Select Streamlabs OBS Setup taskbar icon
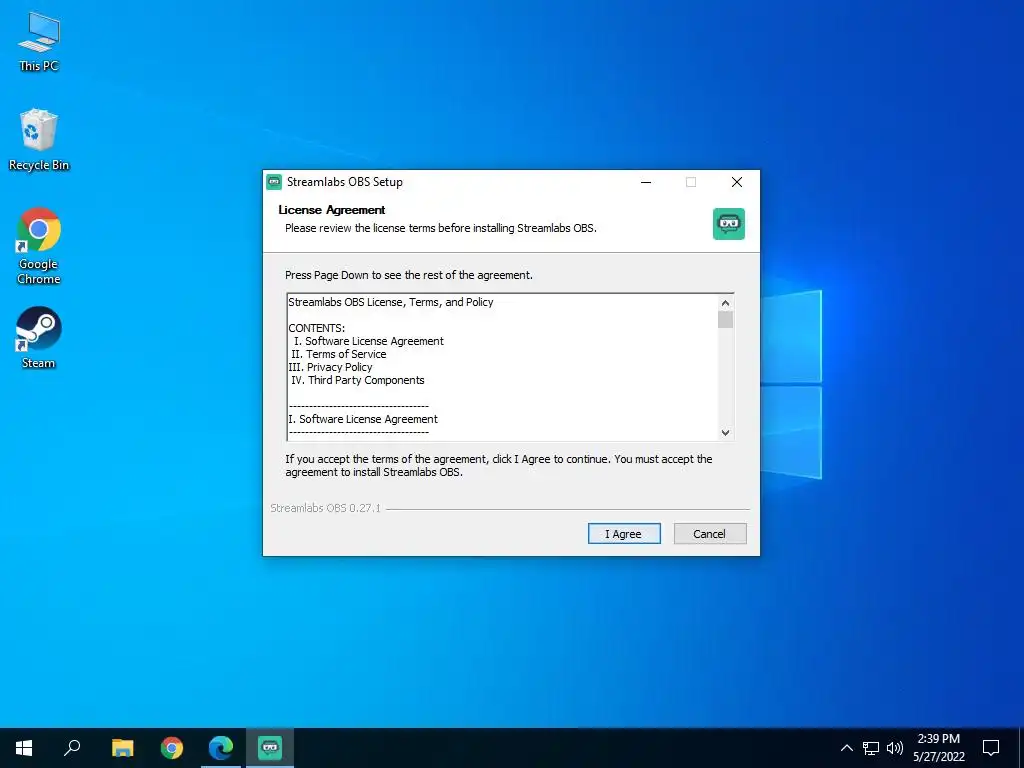 (x=270, y=748)
